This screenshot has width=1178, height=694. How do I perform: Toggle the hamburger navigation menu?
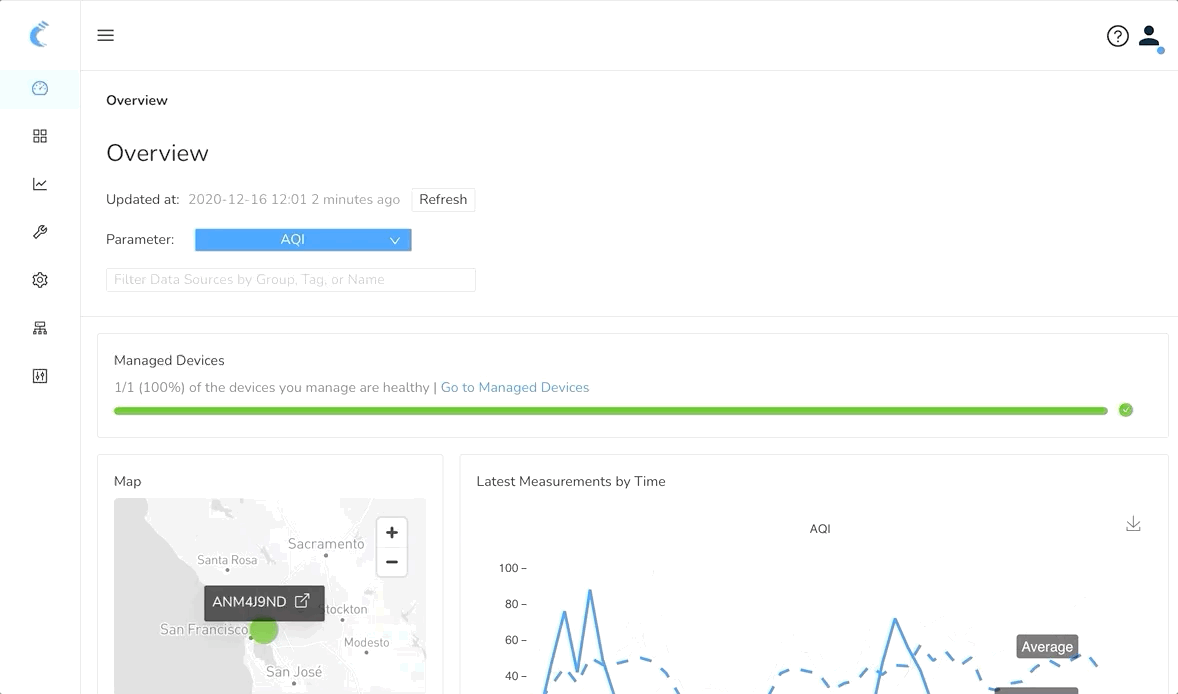tap(105, 35)
